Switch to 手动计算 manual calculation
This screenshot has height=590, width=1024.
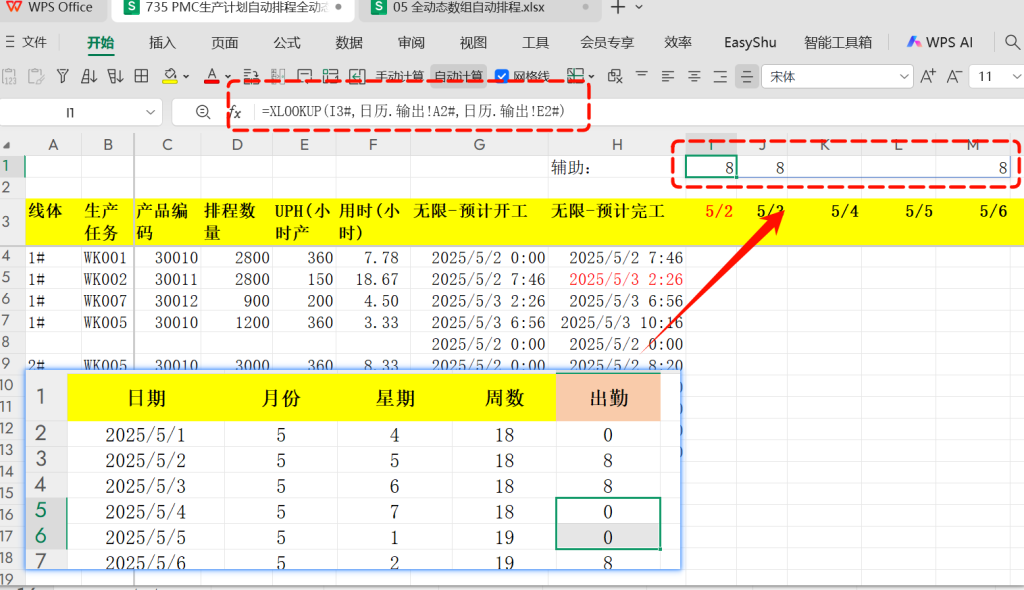399,76
